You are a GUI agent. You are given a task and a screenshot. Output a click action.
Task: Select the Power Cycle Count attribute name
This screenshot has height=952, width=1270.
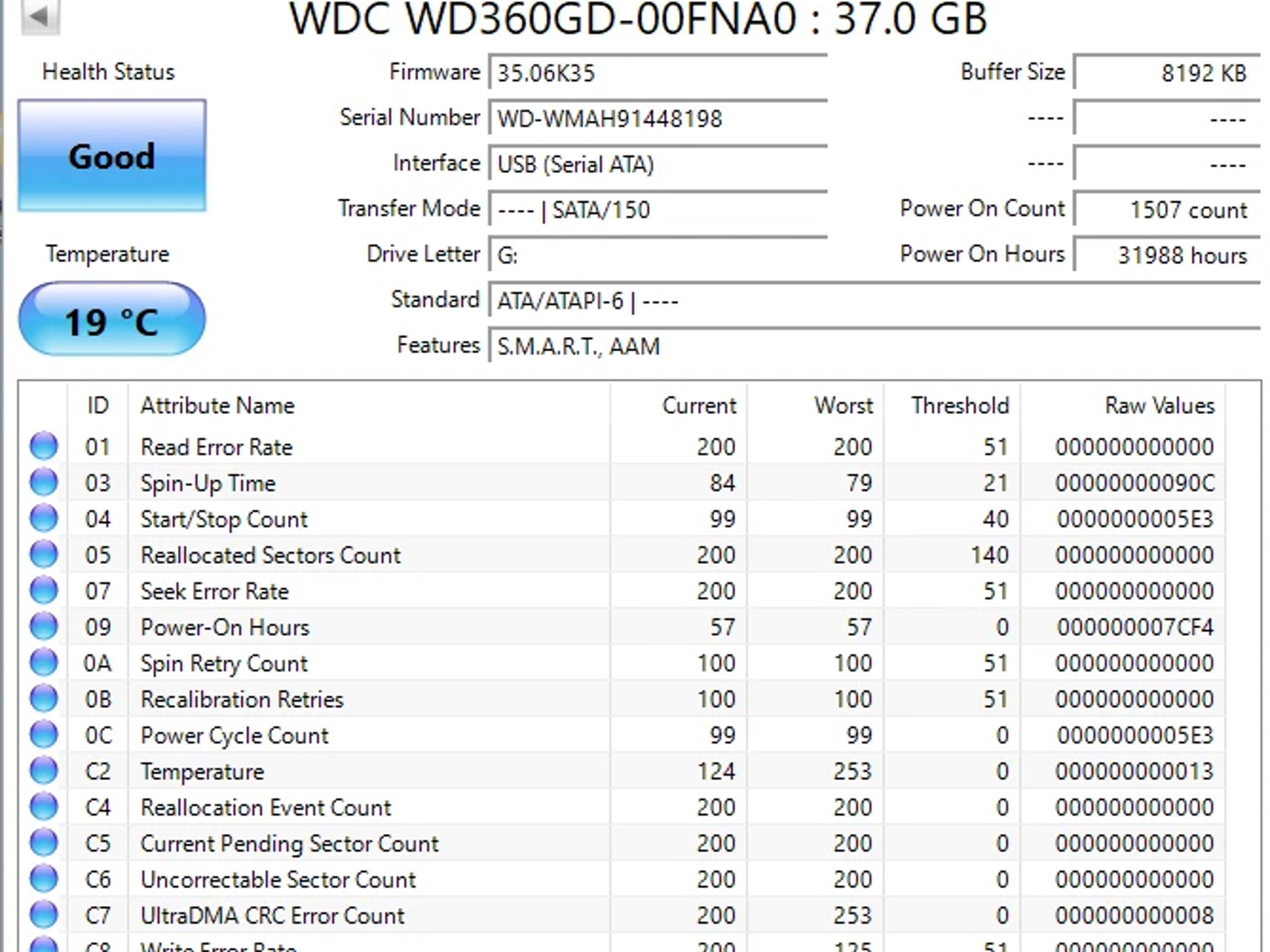[x=234, y=735]
